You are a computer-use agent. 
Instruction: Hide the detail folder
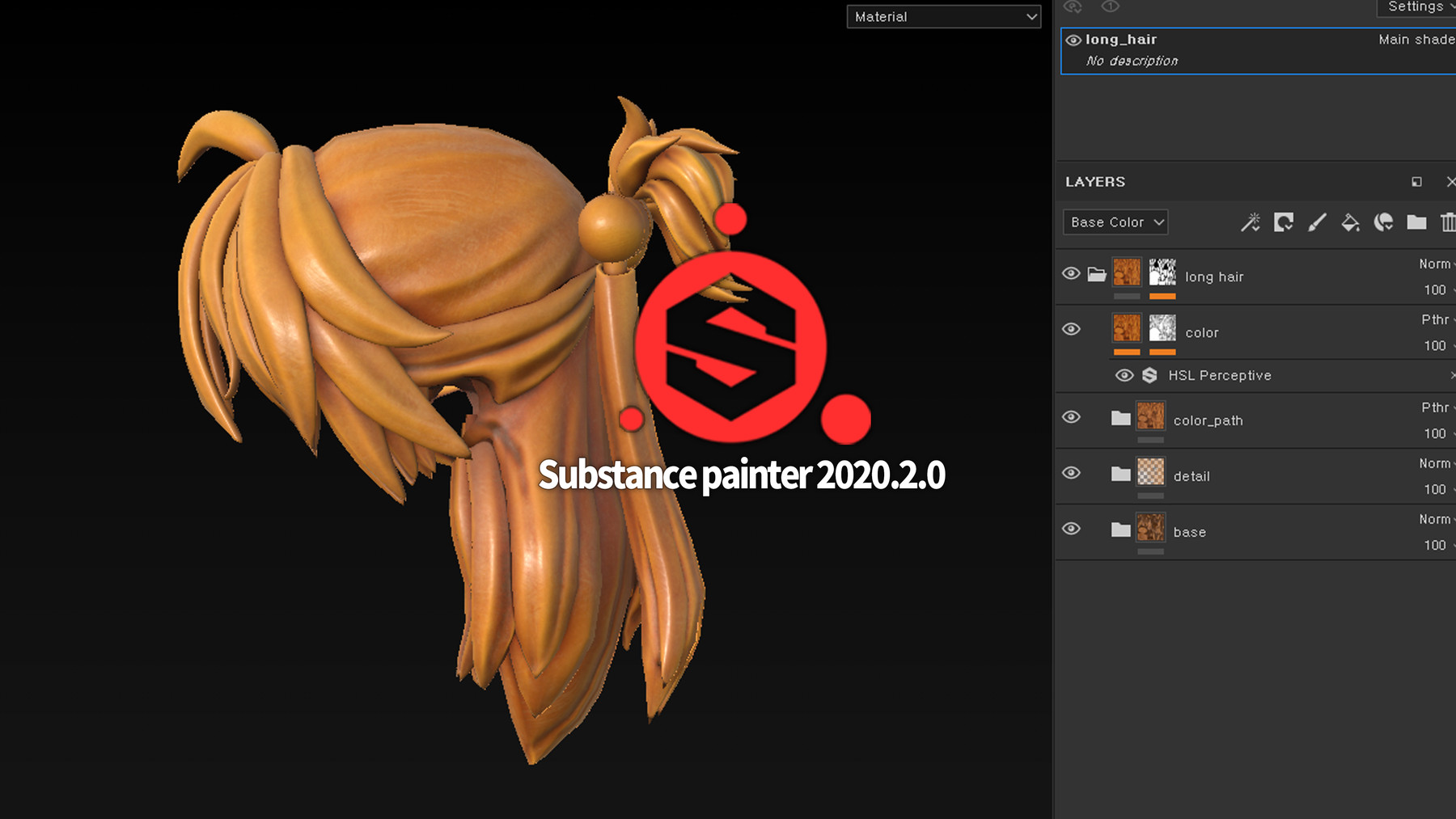point(1071,473)
